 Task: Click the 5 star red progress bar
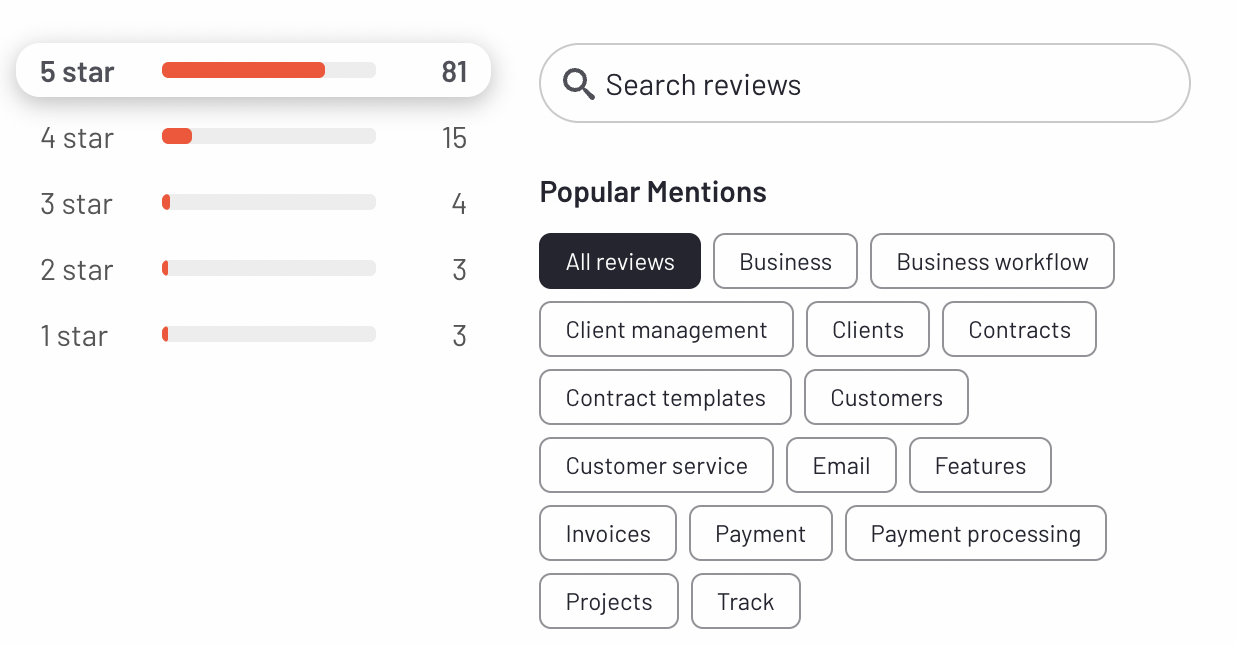click(x=243, y=70)
